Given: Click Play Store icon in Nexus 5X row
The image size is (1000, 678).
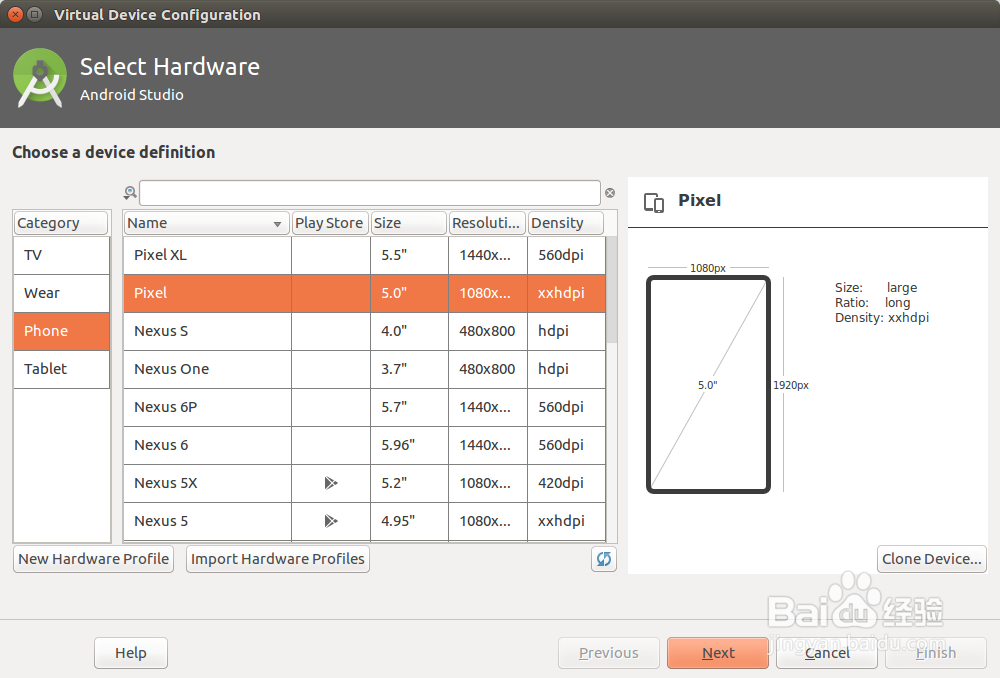Looking at the screenshot, I should point(330,483).
